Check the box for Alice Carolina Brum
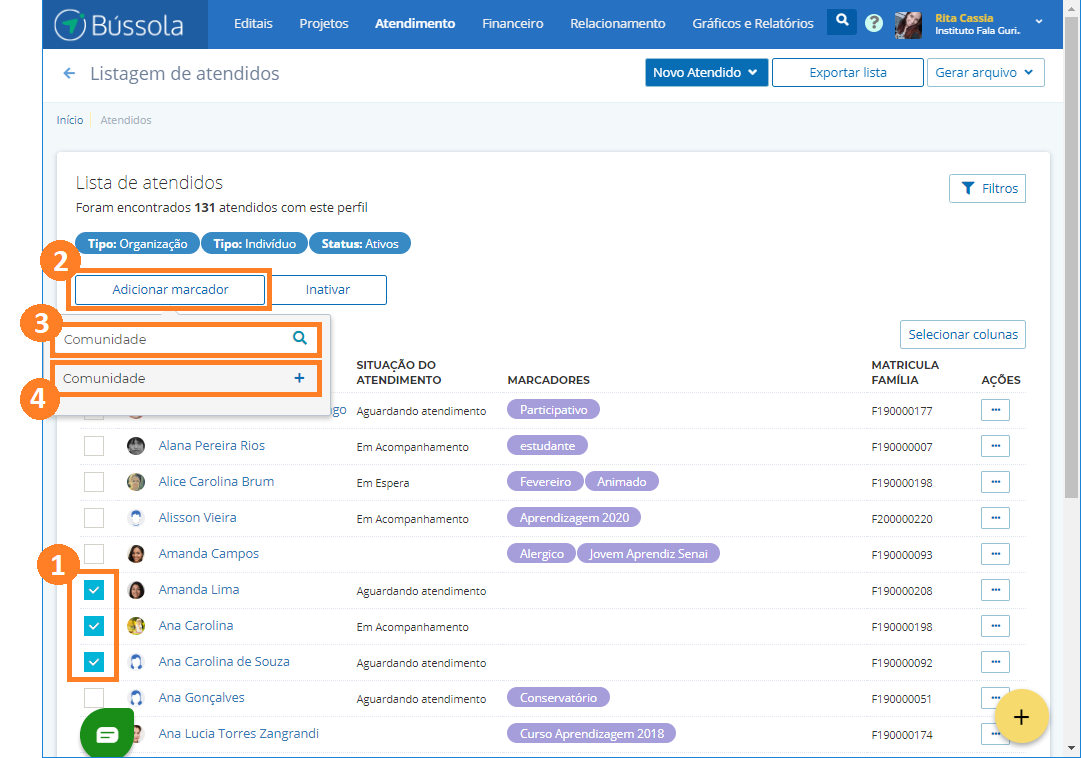Viewport: 1081px width, 758px height. [x=94, y=481]
